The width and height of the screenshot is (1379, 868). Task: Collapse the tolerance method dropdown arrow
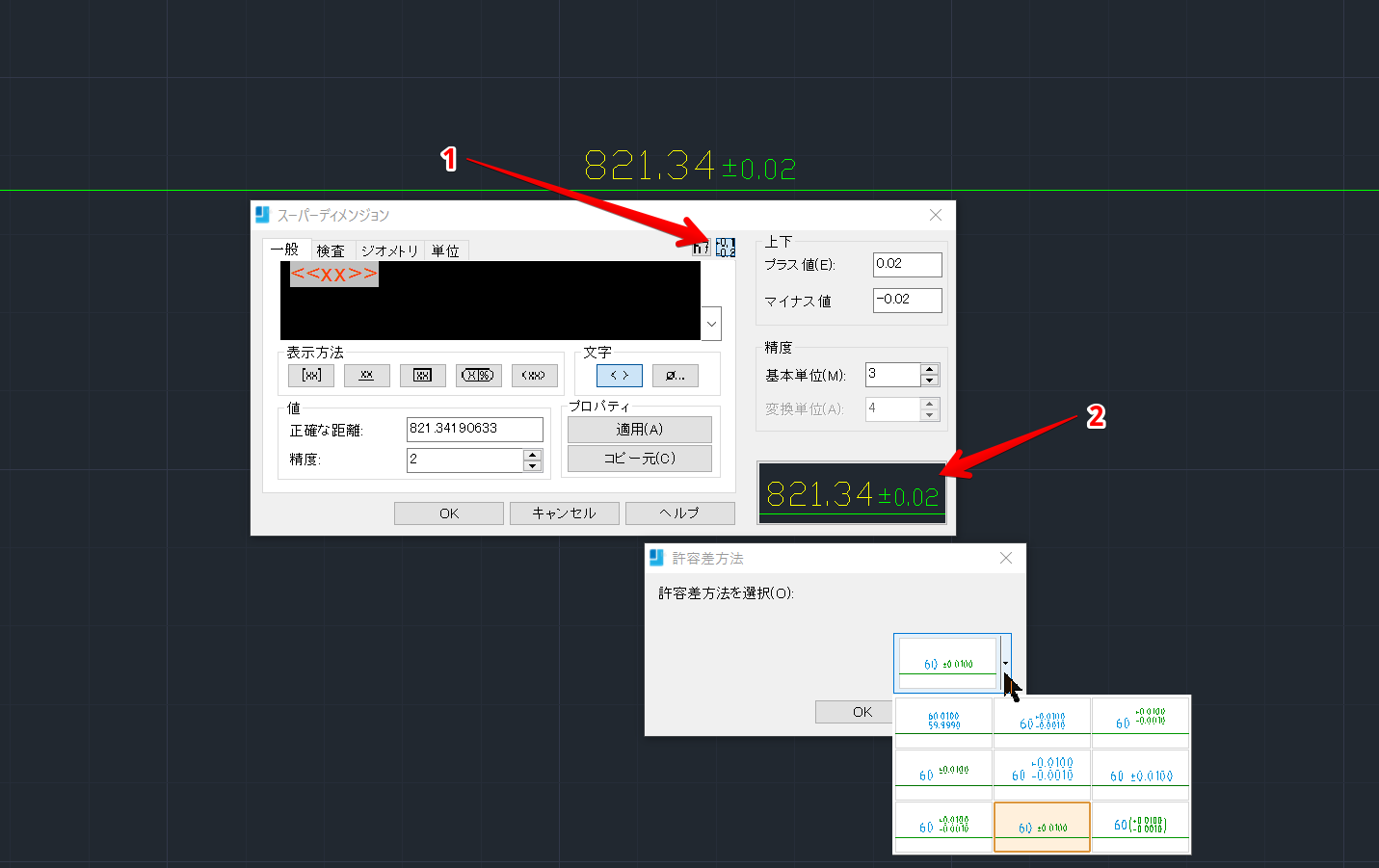1005,663
